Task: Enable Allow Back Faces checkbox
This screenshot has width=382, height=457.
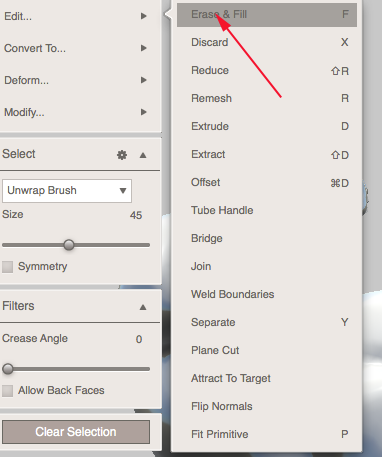Action: coord(8,391)
